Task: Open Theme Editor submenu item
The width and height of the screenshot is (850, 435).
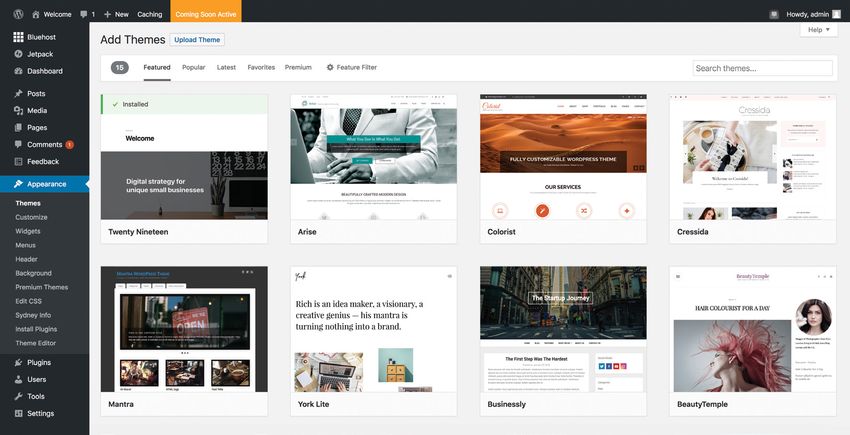Action: pyautogui.click(x=36, y=343)
